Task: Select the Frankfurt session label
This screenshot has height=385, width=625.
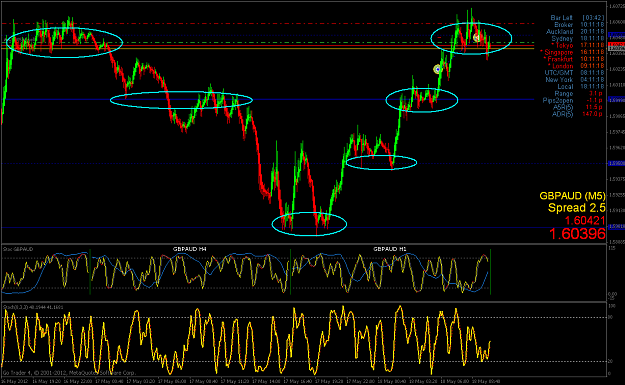Action: coord(558,59)
